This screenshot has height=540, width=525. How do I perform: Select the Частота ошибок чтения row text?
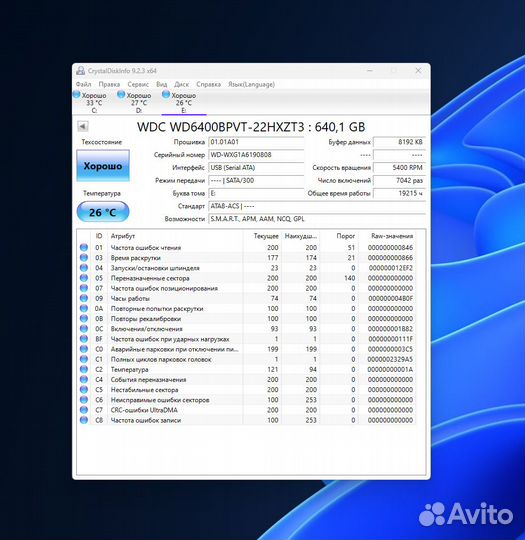click(146, 248)
